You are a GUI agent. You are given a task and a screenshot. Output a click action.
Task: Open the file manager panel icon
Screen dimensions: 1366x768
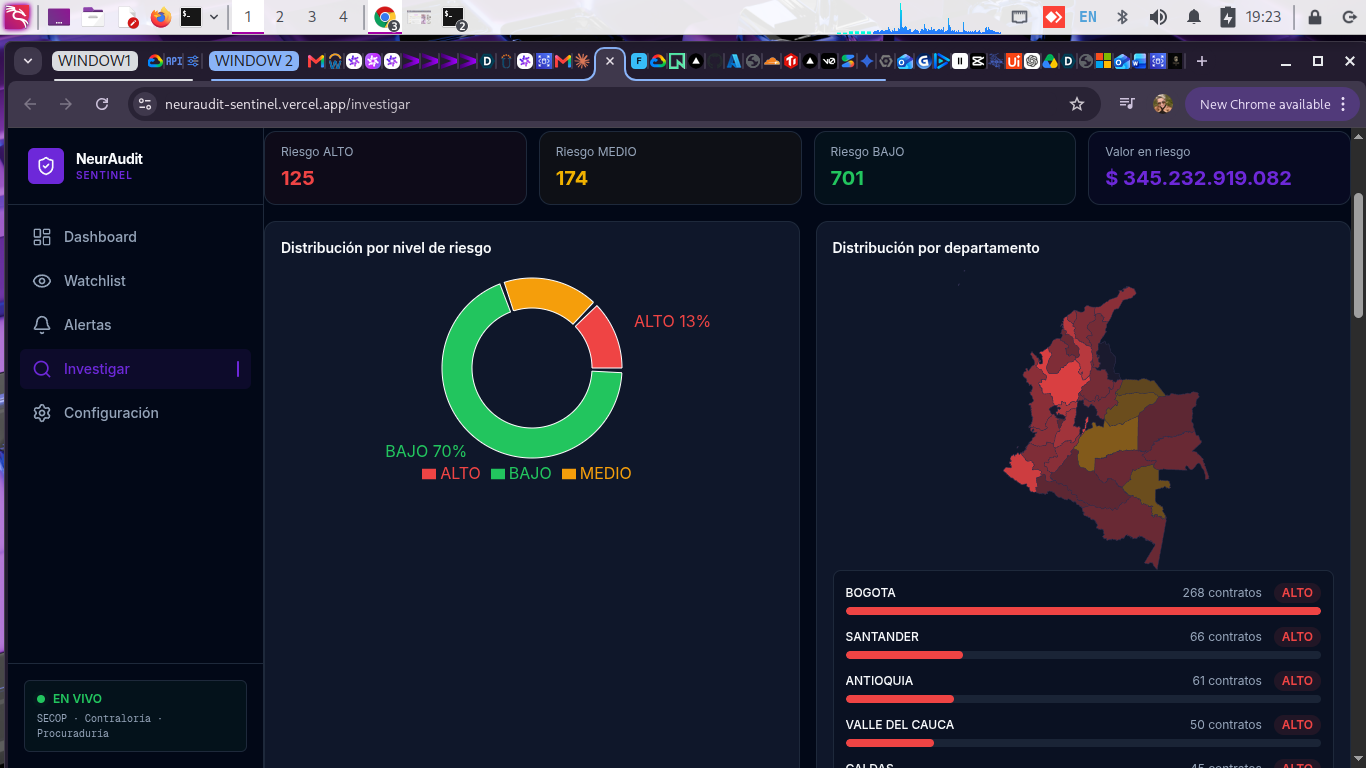(93, 17)
